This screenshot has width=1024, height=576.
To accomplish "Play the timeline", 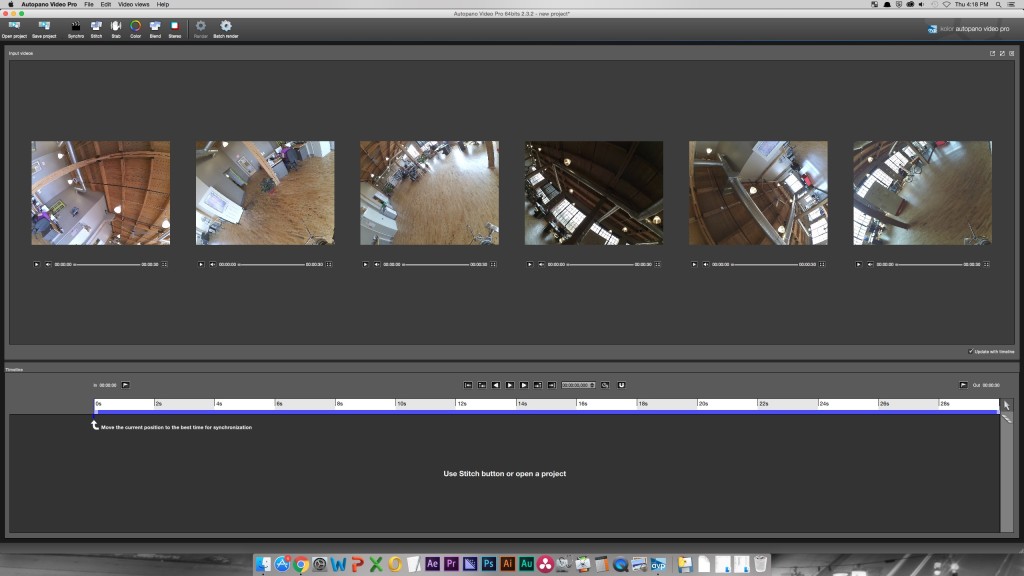I will coord(510,385).
